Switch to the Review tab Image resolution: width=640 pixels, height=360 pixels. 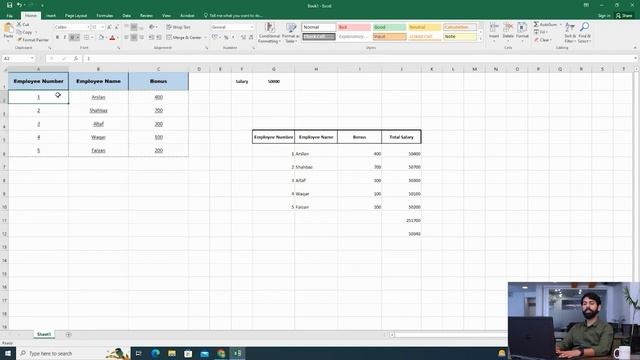(146, 16)
